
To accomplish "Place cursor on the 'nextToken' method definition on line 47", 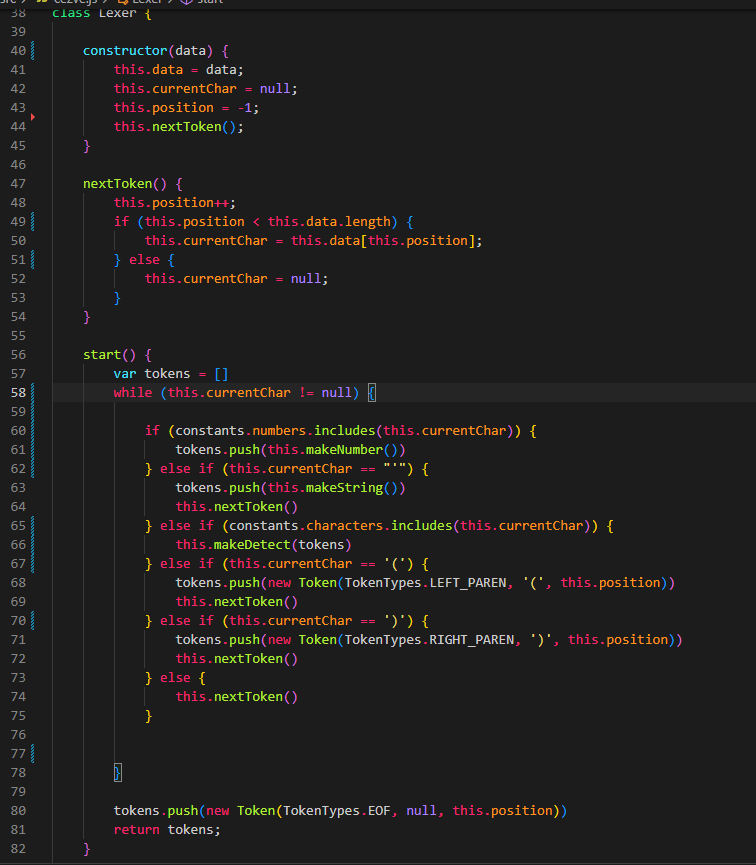I will 117,184.
